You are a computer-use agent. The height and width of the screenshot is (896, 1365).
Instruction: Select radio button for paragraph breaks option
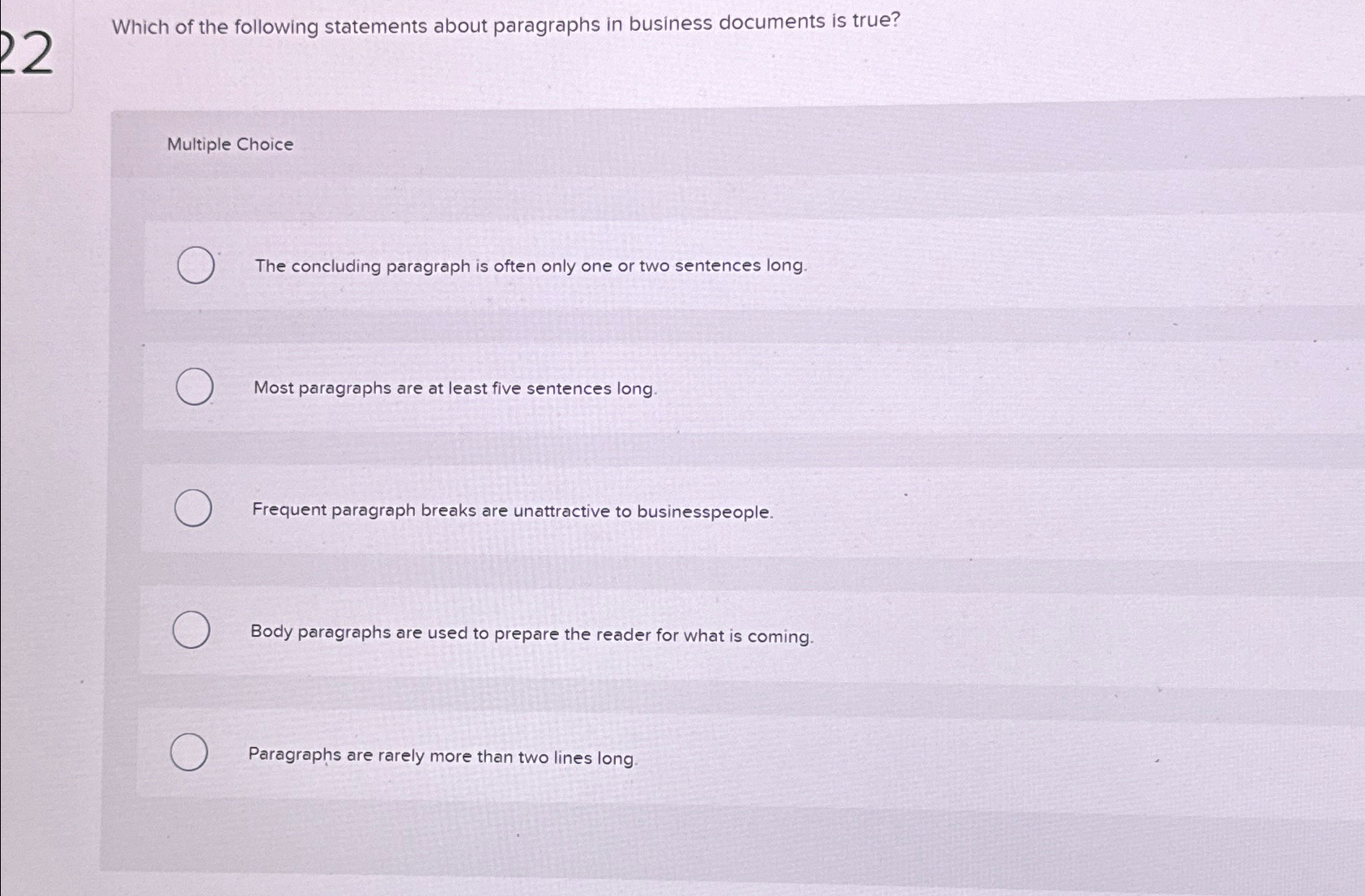tap(193, 510)
